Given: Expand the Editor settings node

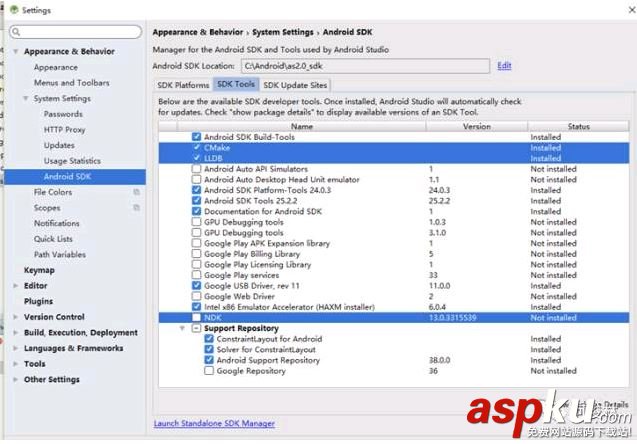Looking at the screenshot, I should pos(16,286).
